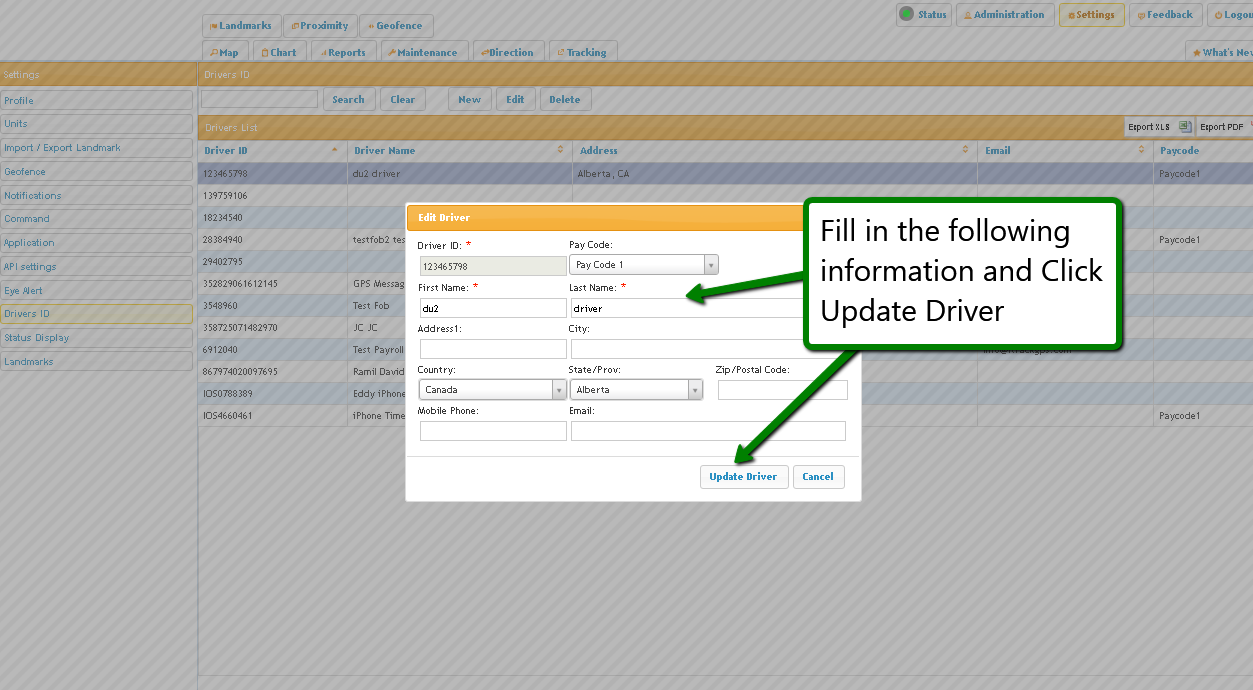Sort by Driver ID column arrow
Screen dimensions: 1253x690
pyautogui.click(x=334, y=150)
